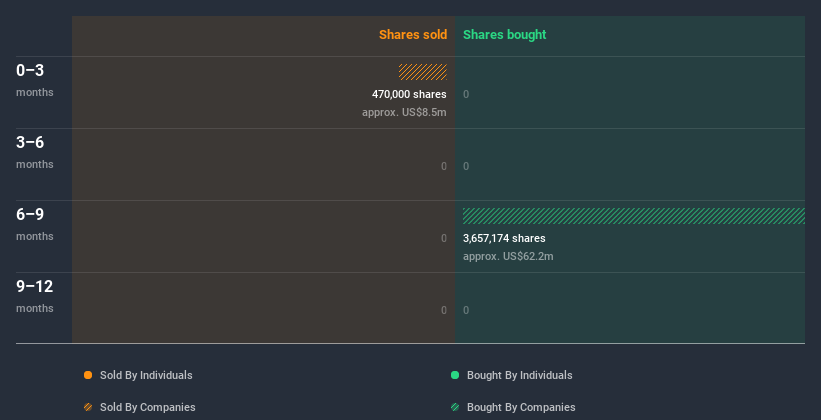The image size is (821, 420).
Task: Select the 470,000 shares value
Action: [x=409, y=94]
